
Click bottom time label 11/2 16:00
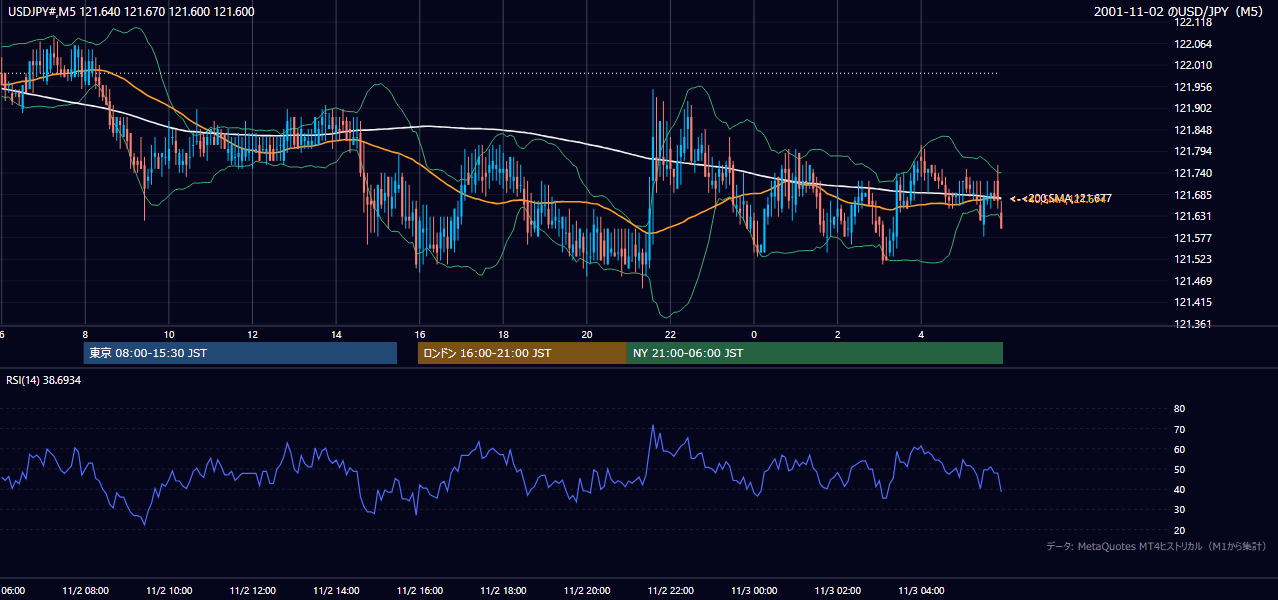click(420, 591)
